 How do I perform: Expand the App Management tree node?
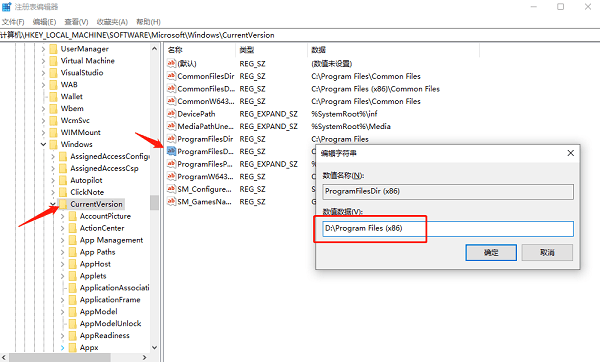pyautogui.click(x=62, y=240)
